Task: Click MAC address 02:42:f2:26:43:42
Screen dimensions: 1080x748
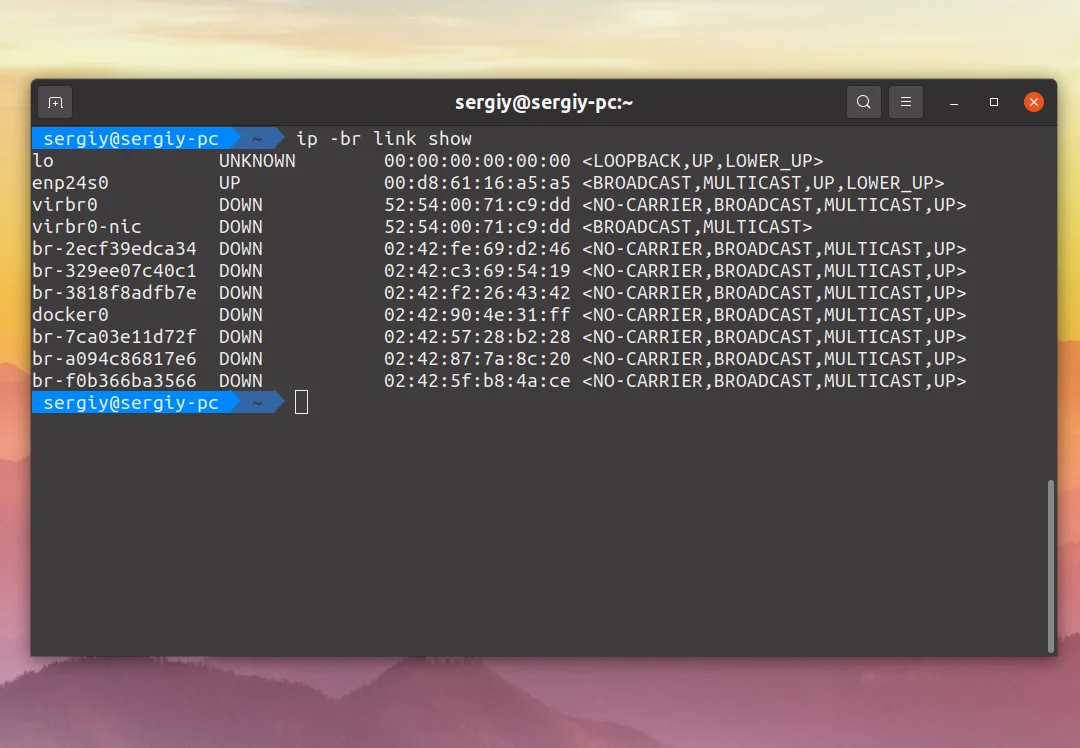Action: click(x=477, y=293)
